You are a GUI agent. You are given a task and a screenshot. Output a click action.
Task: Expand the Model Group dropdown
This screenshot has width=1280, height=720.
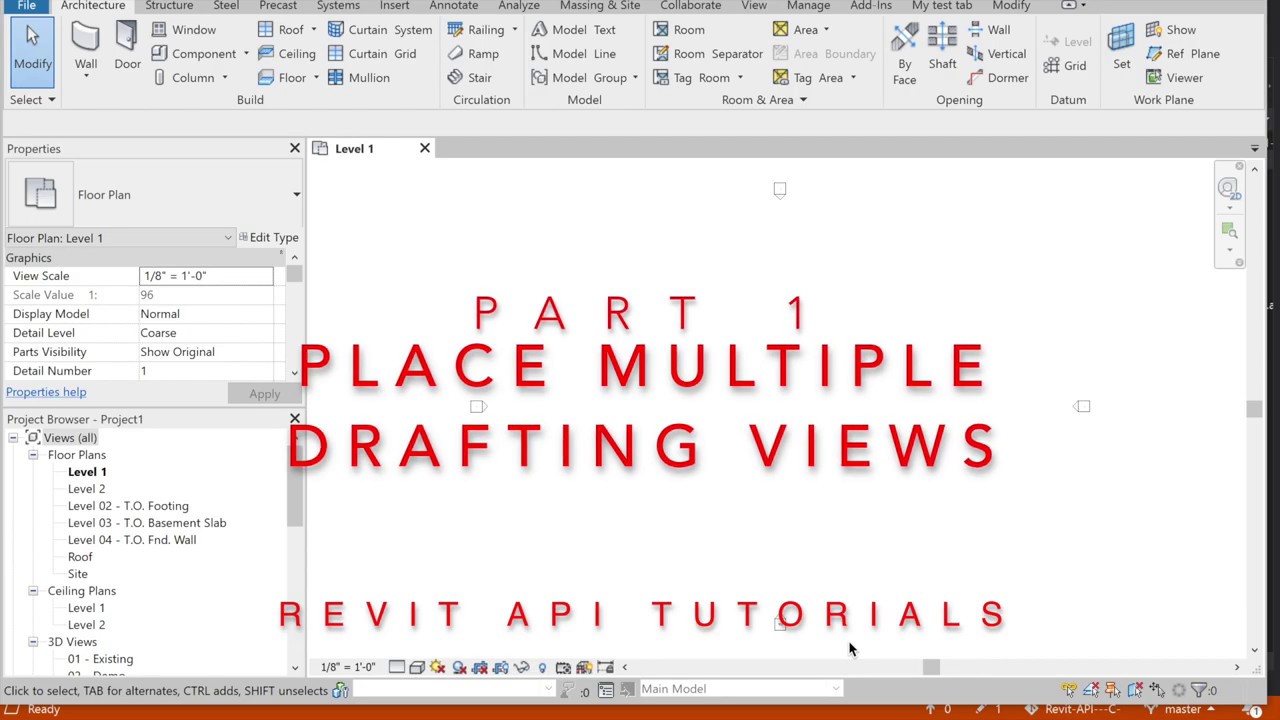[635, 78]
